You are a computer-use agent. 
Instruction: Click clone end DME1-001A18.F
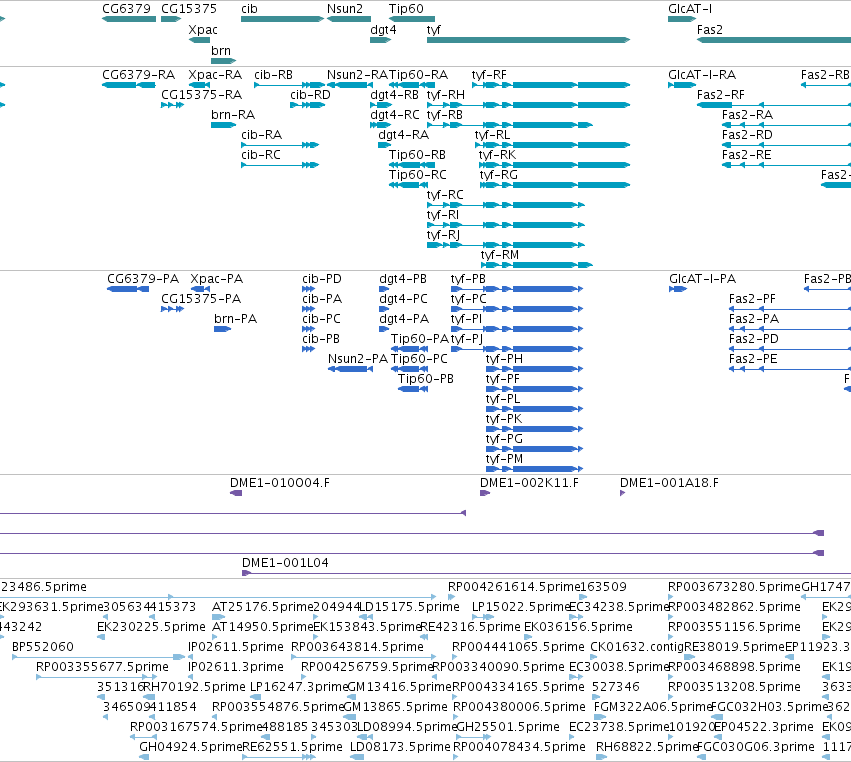(x=669, y=483)
